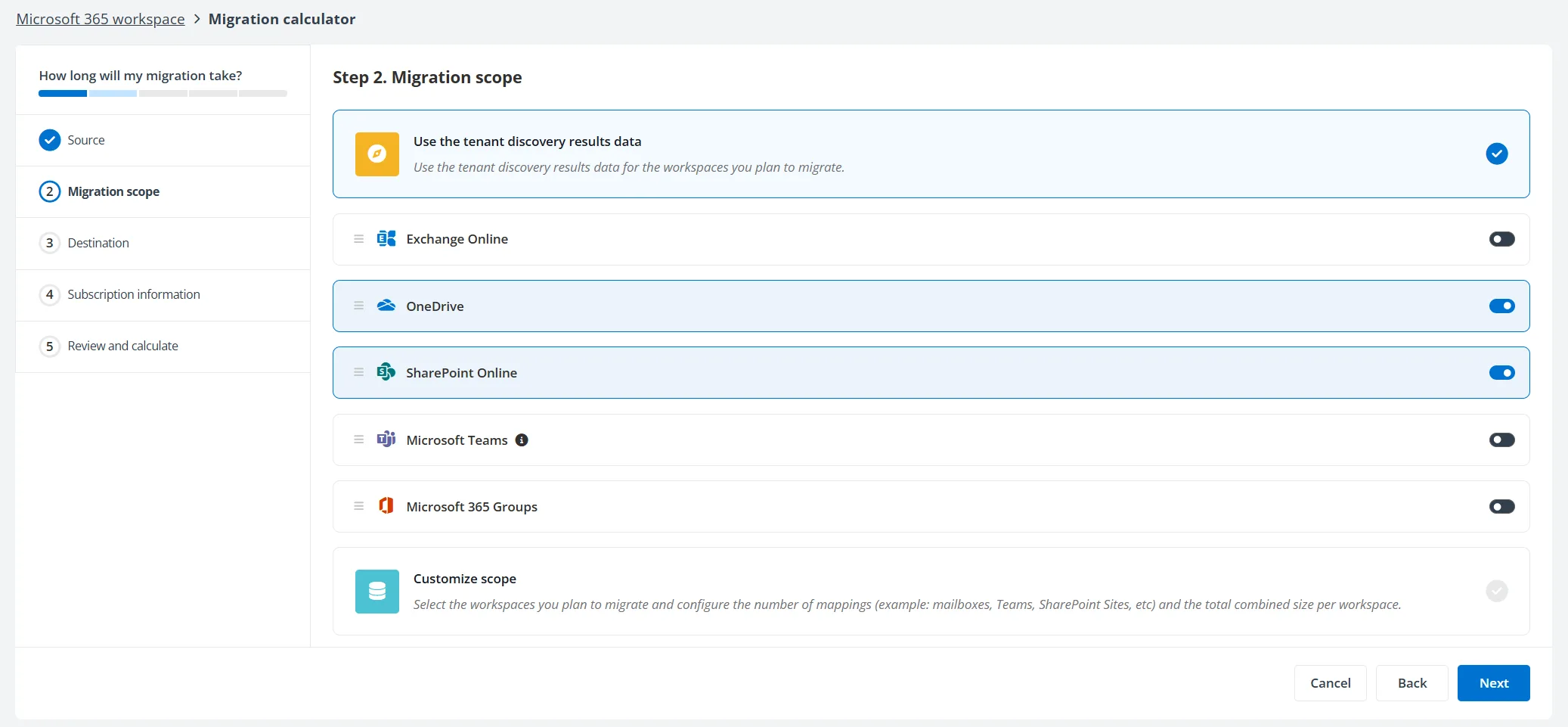Open the Microsoft 365 workspace breadcrumb link
Screen dimensions: 1568x727
pyautogui.click(x=100, y=18)
